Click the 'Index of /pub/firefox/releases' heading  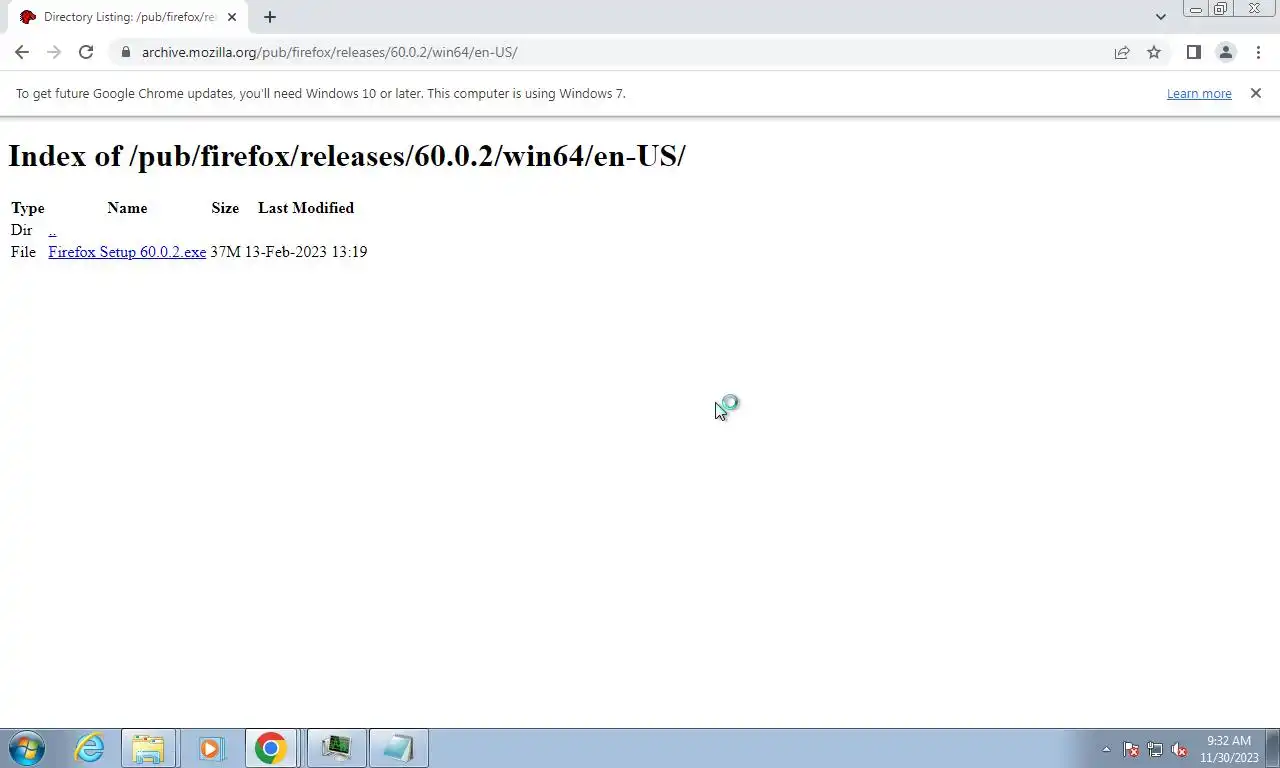347,156
